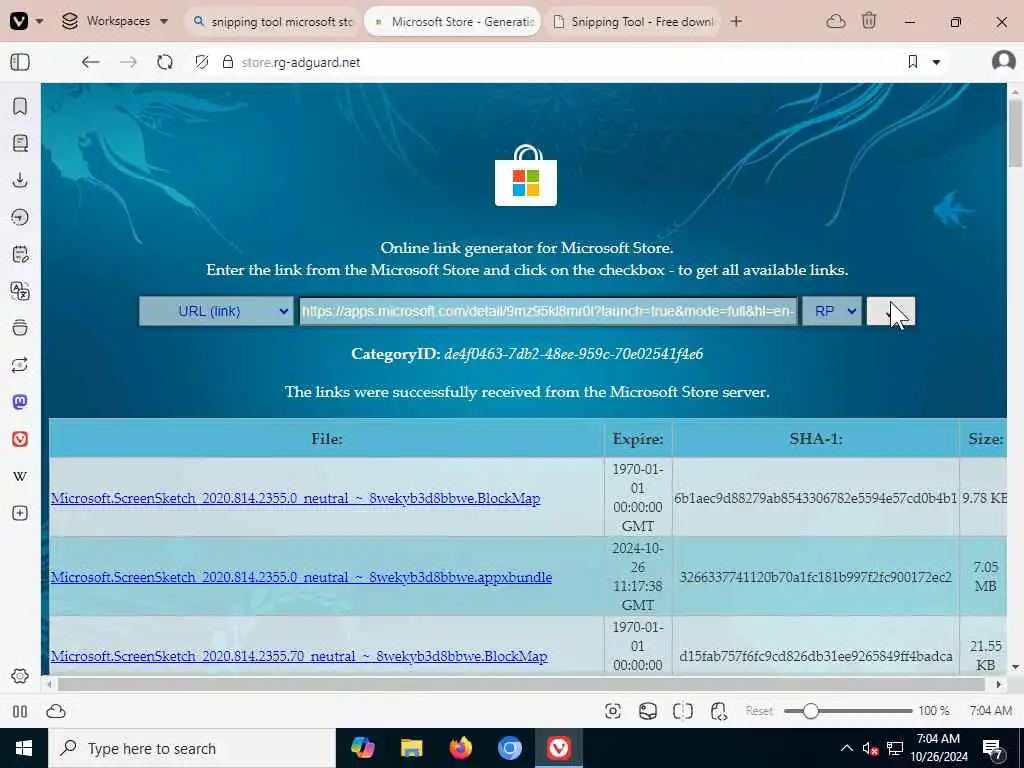Switch to the snipping tool microsoft search tab

[273, 22]
